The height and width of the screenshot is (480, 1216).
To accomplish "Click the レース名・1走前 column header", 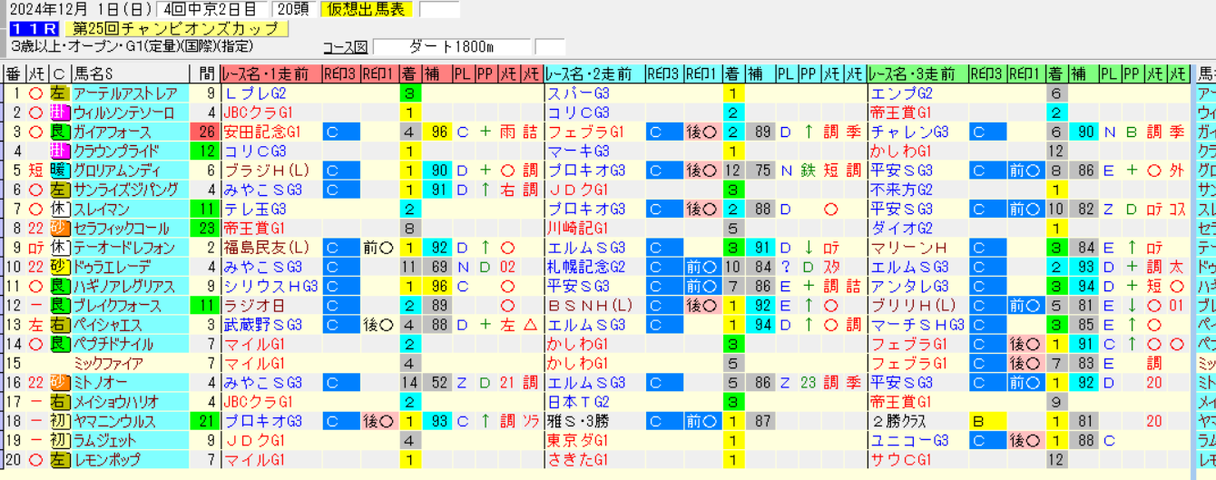I will (x=271, y=73).
